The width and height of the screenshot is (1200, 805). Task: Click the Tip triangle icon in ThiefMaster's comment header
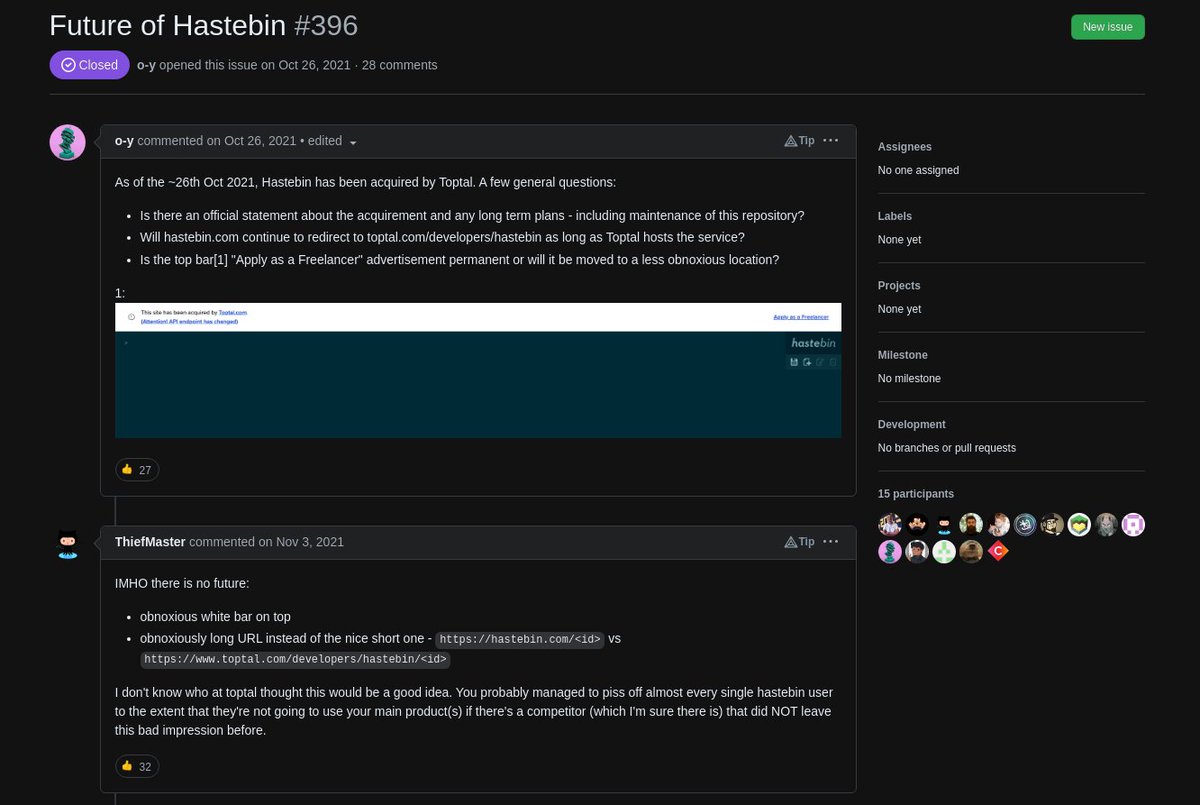point(791,542)
